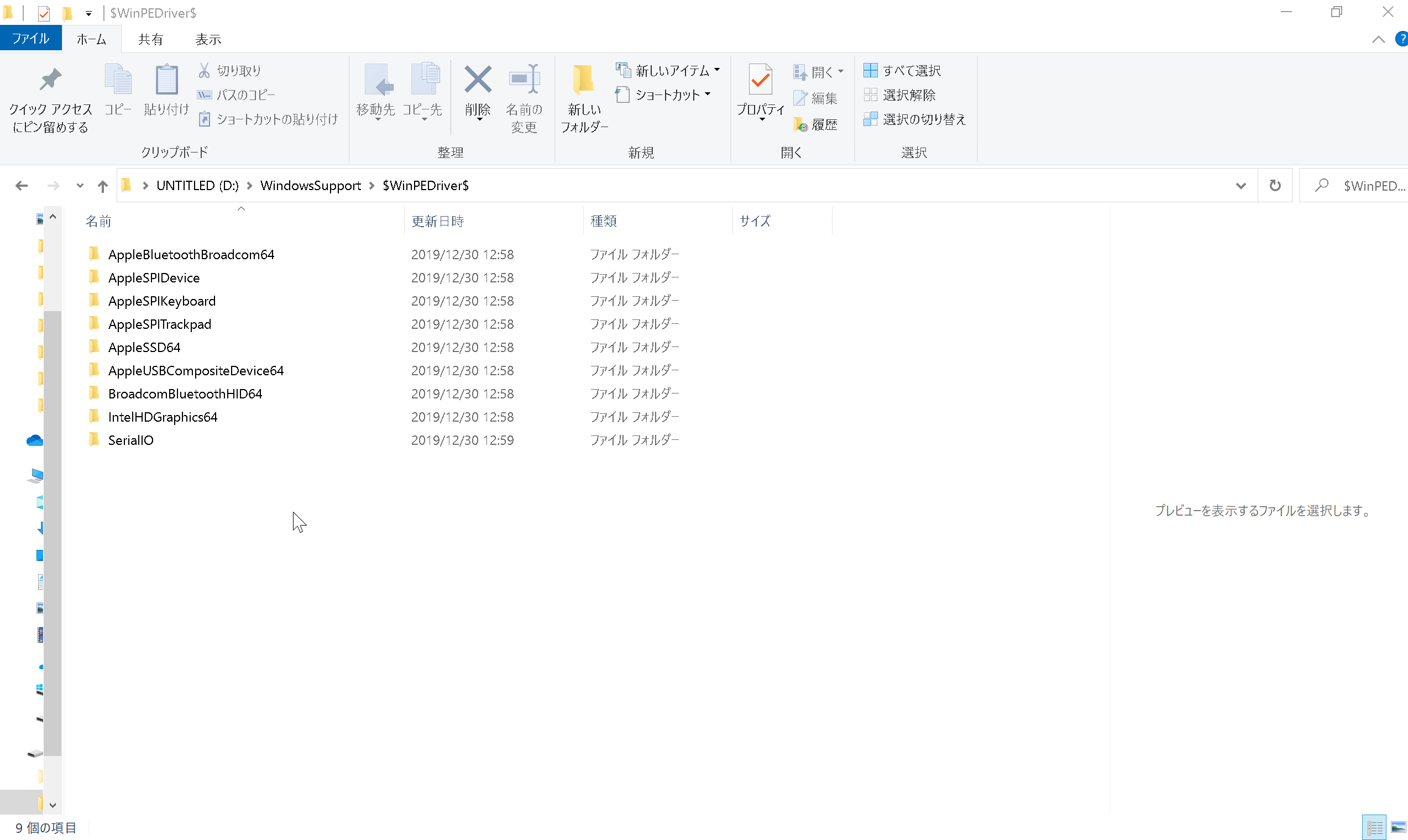Screen dimensions: 1408x840
Task: Open Properties (プロパティ) from the ribbon
Action: tap(760, 80)
